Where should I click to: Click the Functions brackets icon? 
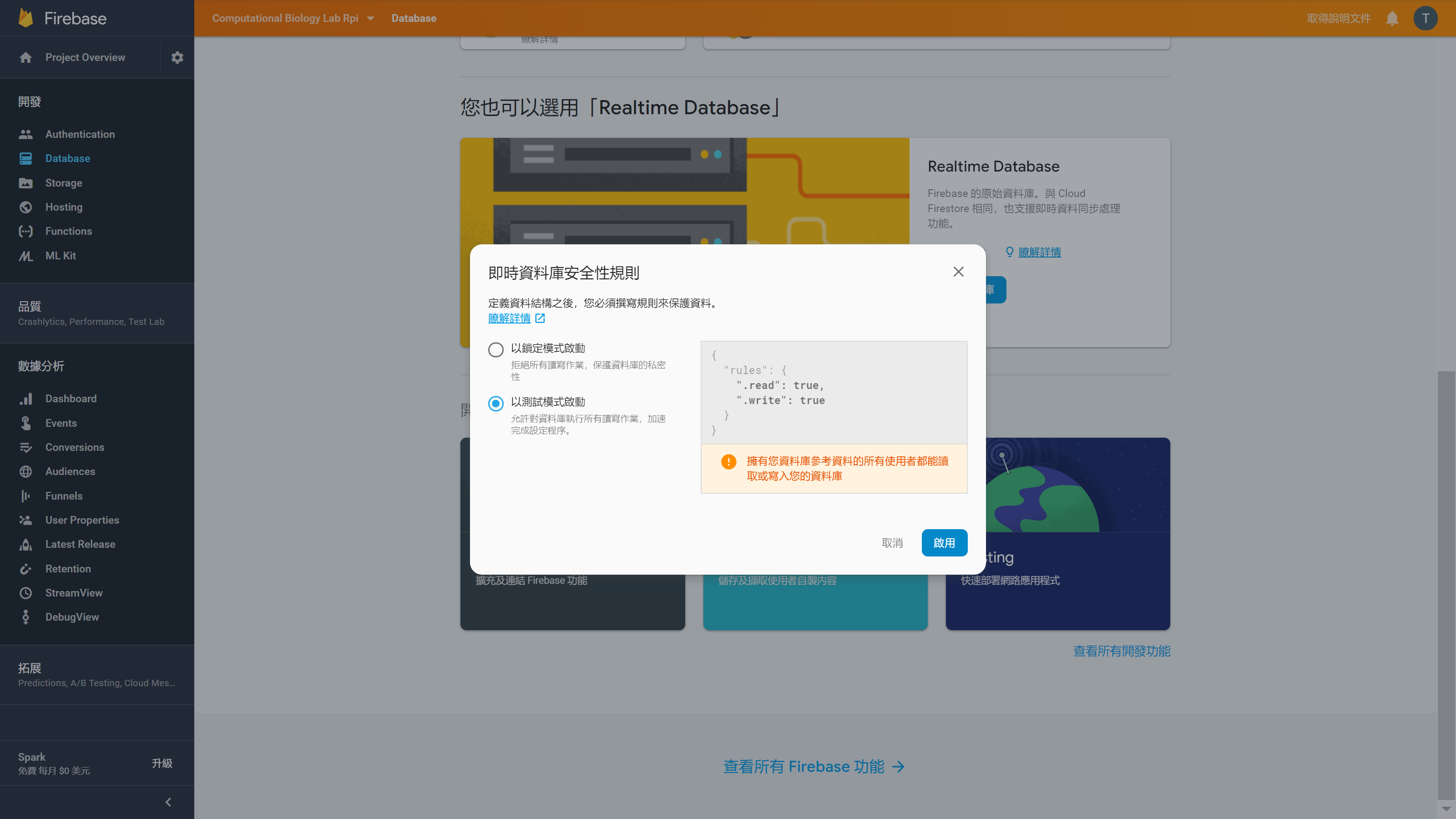click(25, 231)
